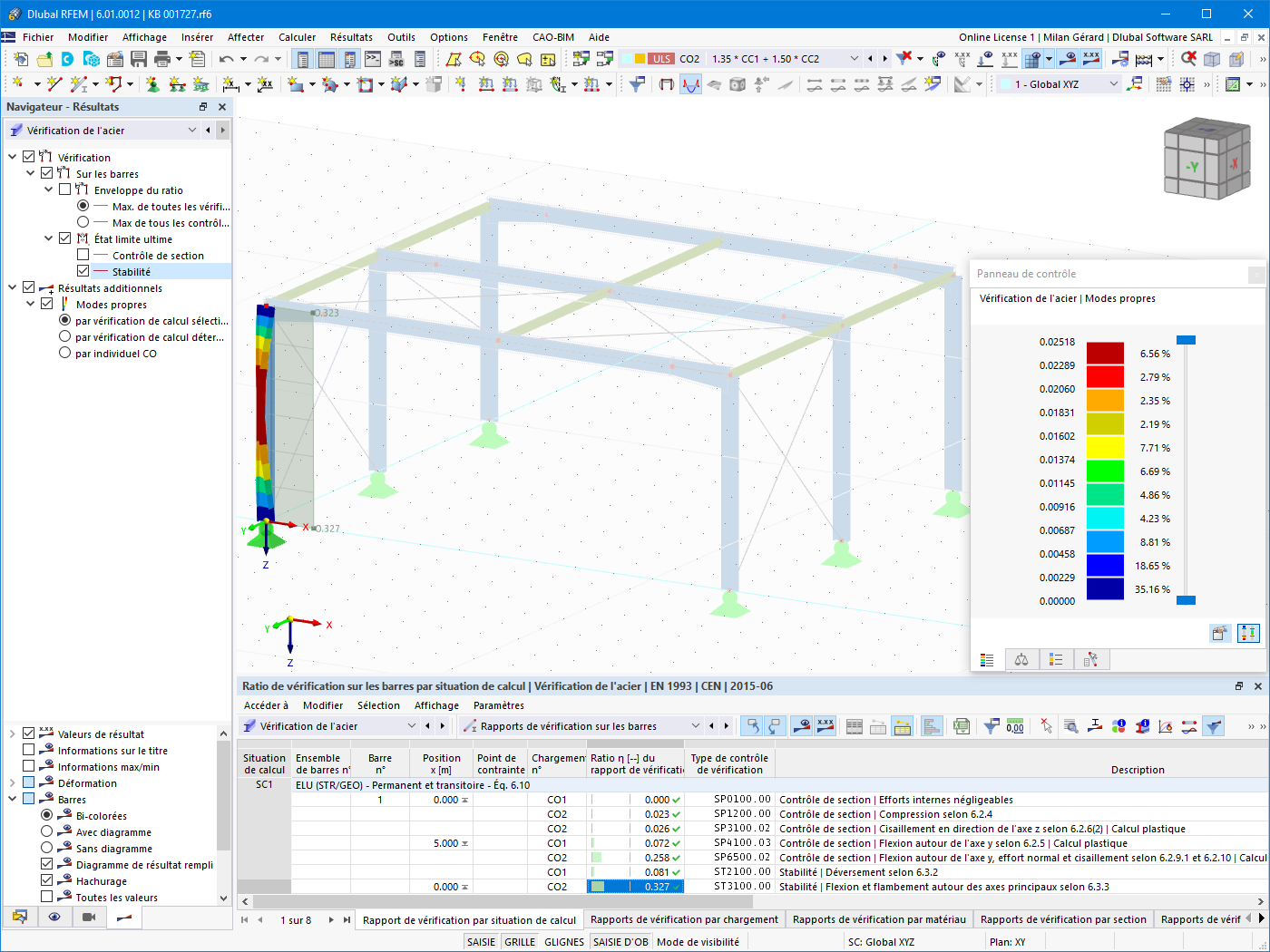
Task: Switch to 'Rapports de vérification par matériau' tab
Action: tap(879, 919)
